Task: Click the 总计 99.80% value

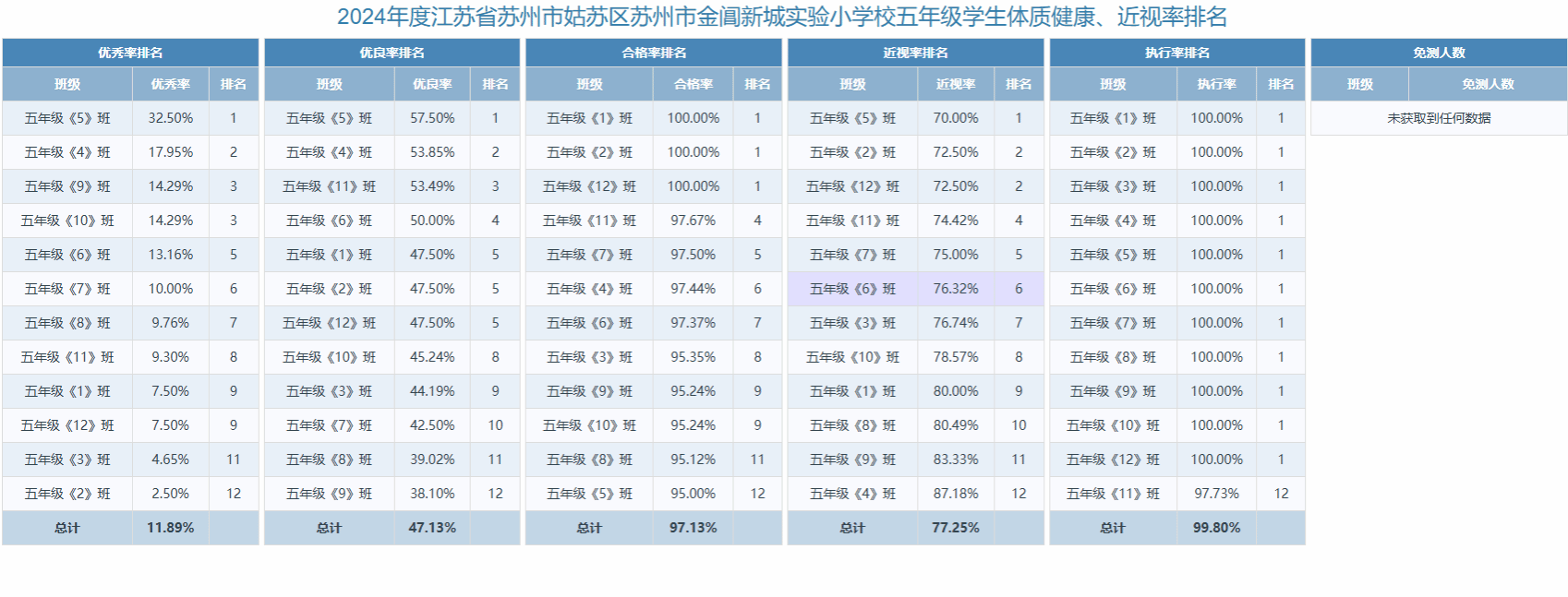Action: pos(1216,528)
